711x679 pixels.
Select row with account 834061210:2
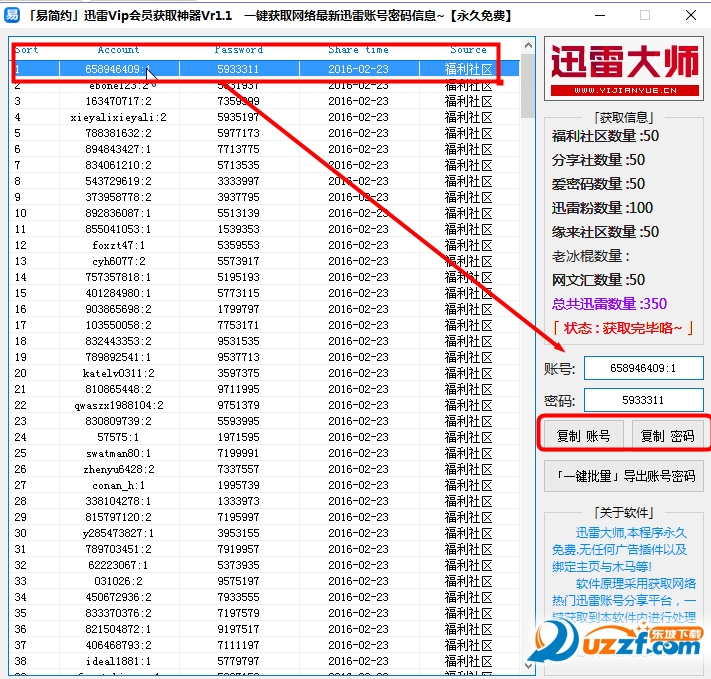tap(264, 165)
